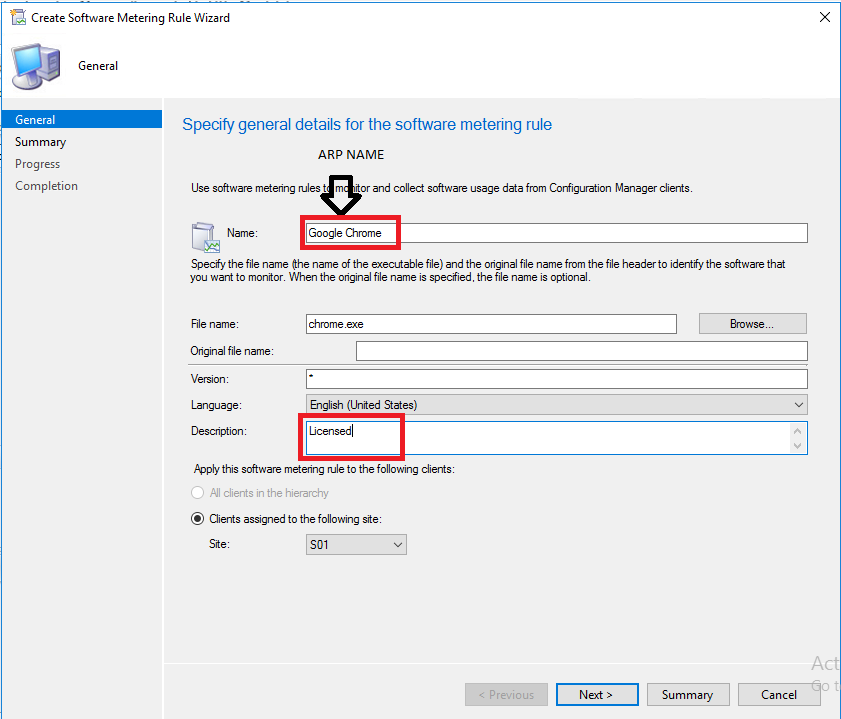Open the Language dropdown
841x719 pixels.
[557, 405]
